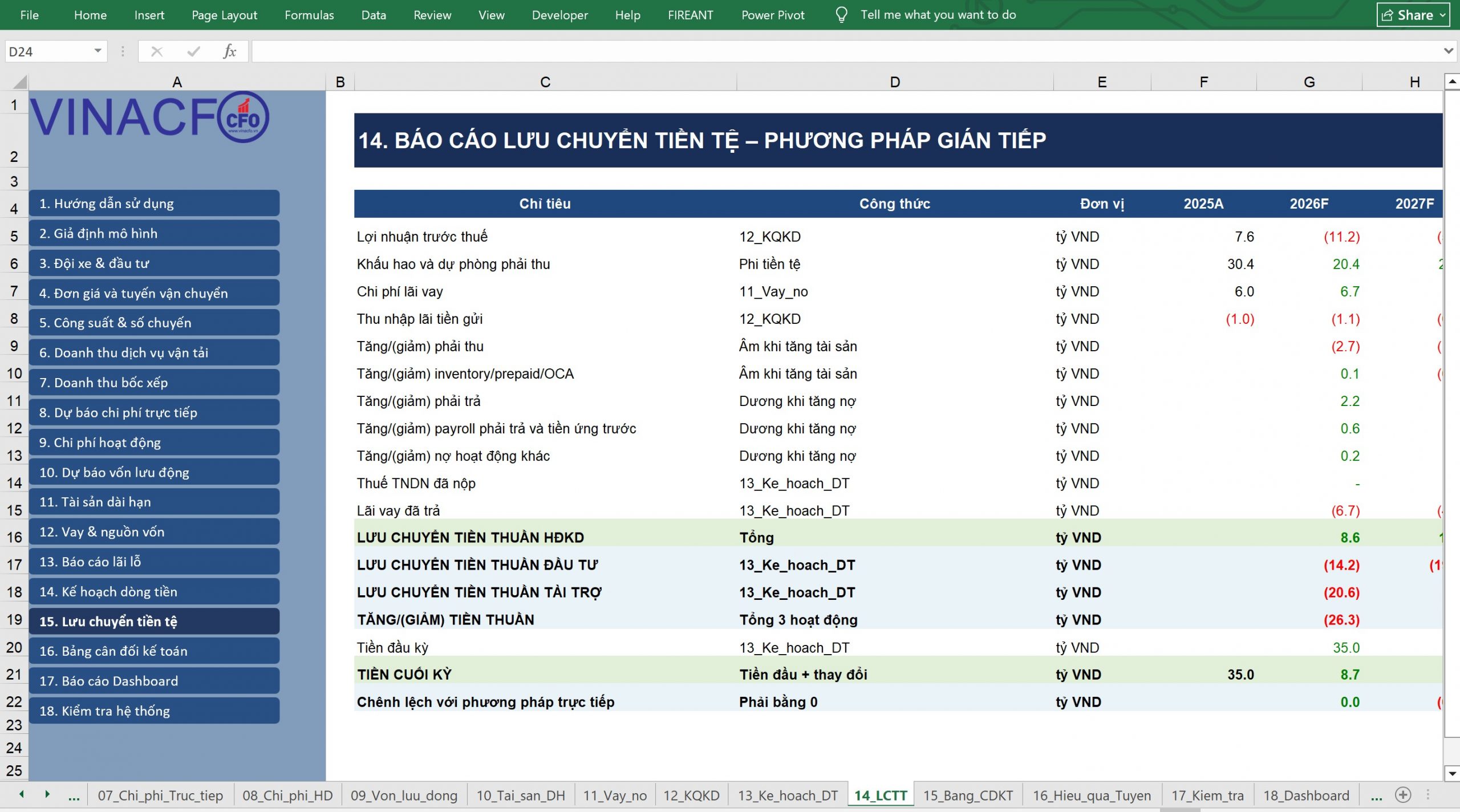Open the Home ribbon tab
This screenshot has width=1460, height=812.
tap(90, 15)
